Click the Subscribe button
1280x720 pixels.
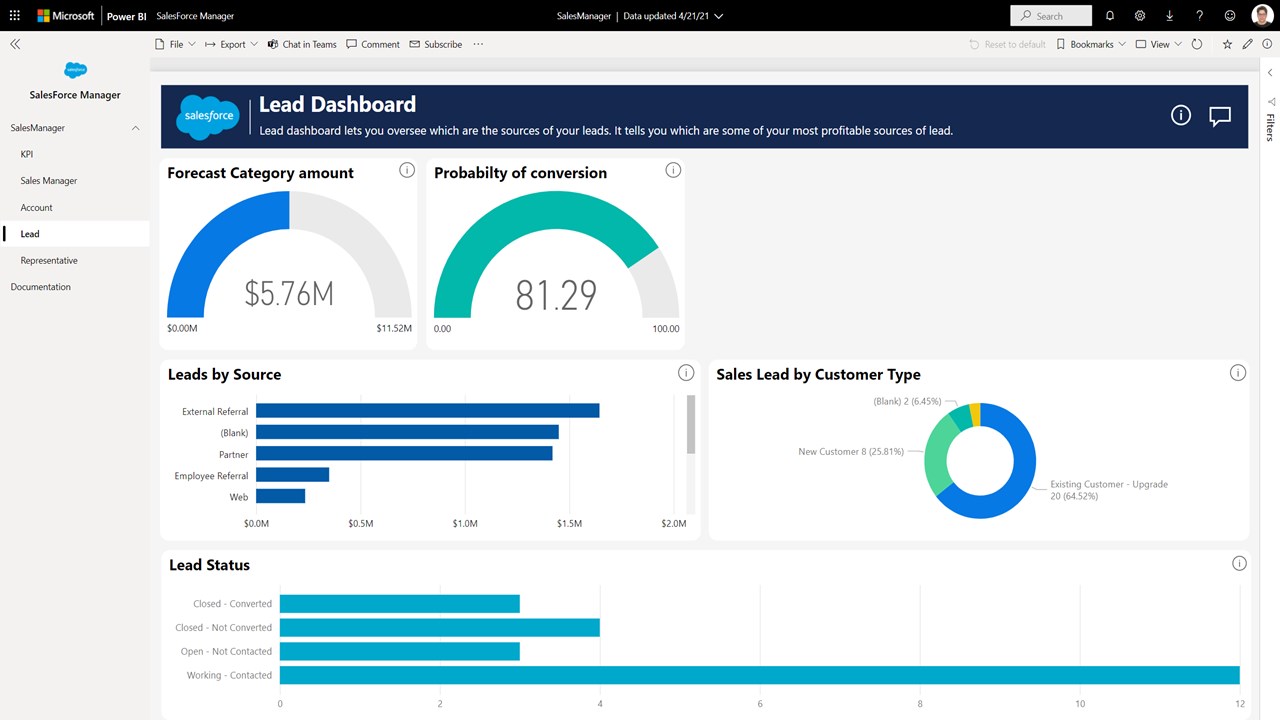pyautogui.click(x=435, y=44)
